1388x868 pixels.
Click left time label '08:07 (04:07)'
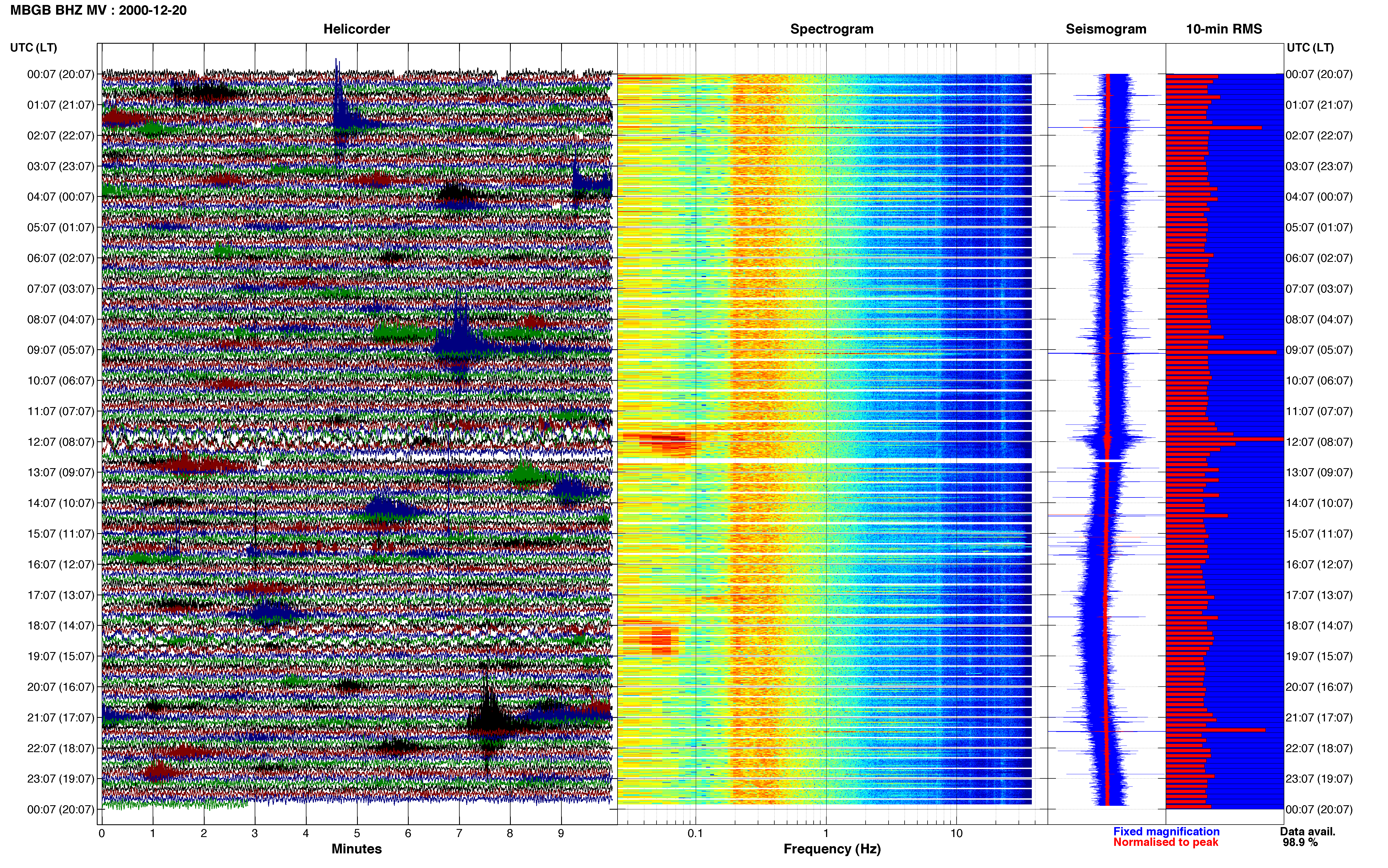pyautogui.click(x=61, y=319)
